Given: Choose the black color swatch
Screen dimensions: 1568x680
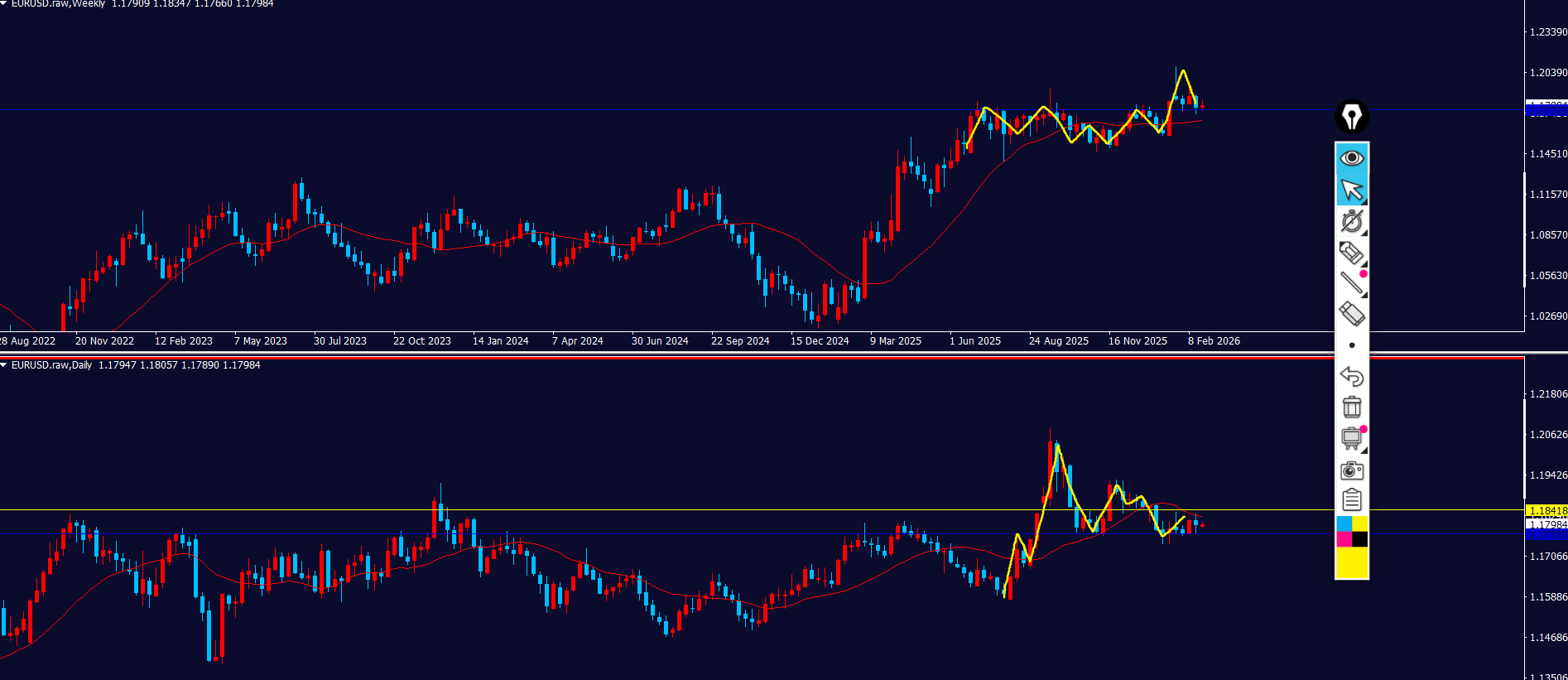Looking at the screenshot, I should 1359,539.
